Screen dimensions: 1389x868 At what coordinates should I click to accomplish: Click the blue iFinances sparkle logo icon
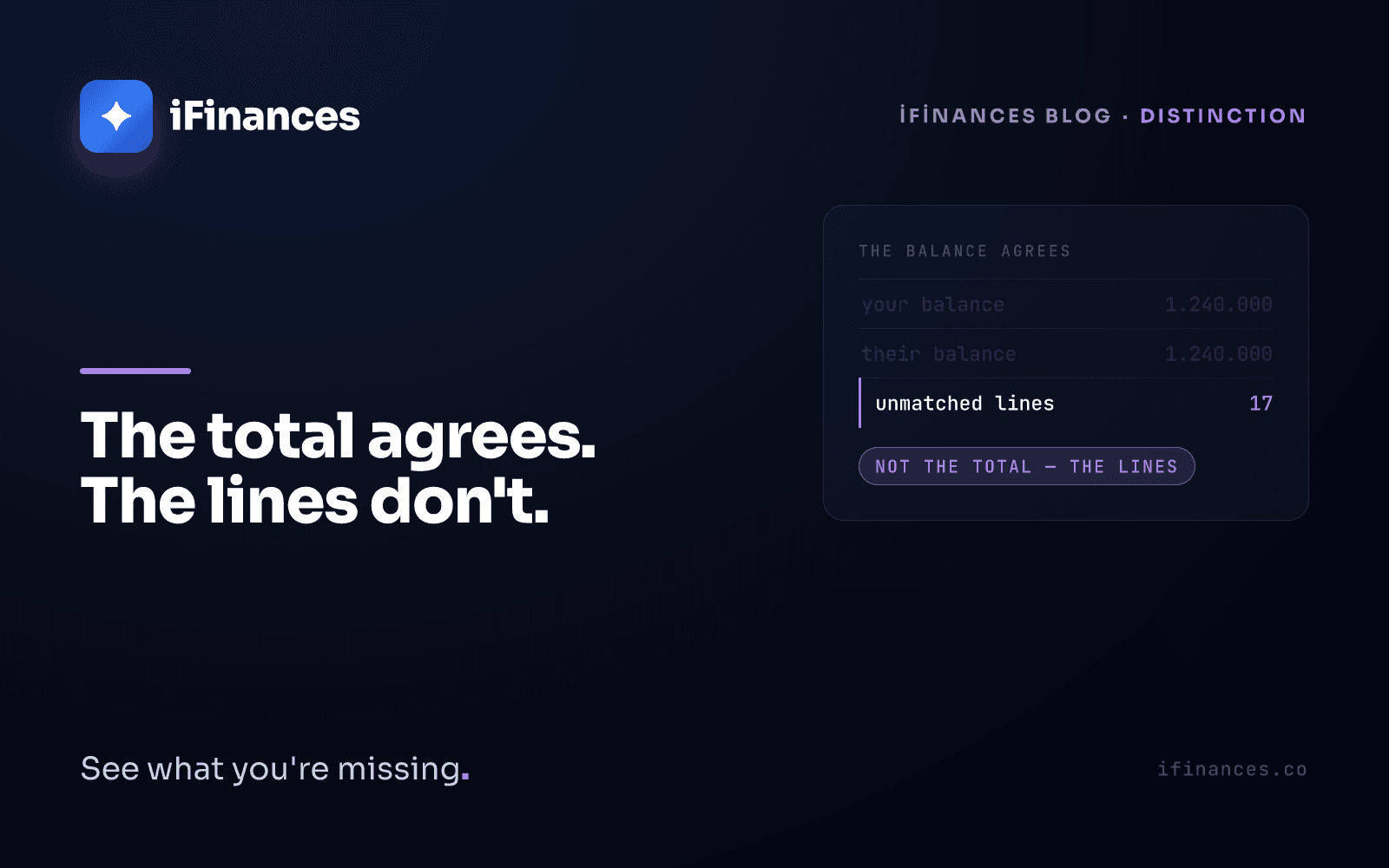(116, 116)
